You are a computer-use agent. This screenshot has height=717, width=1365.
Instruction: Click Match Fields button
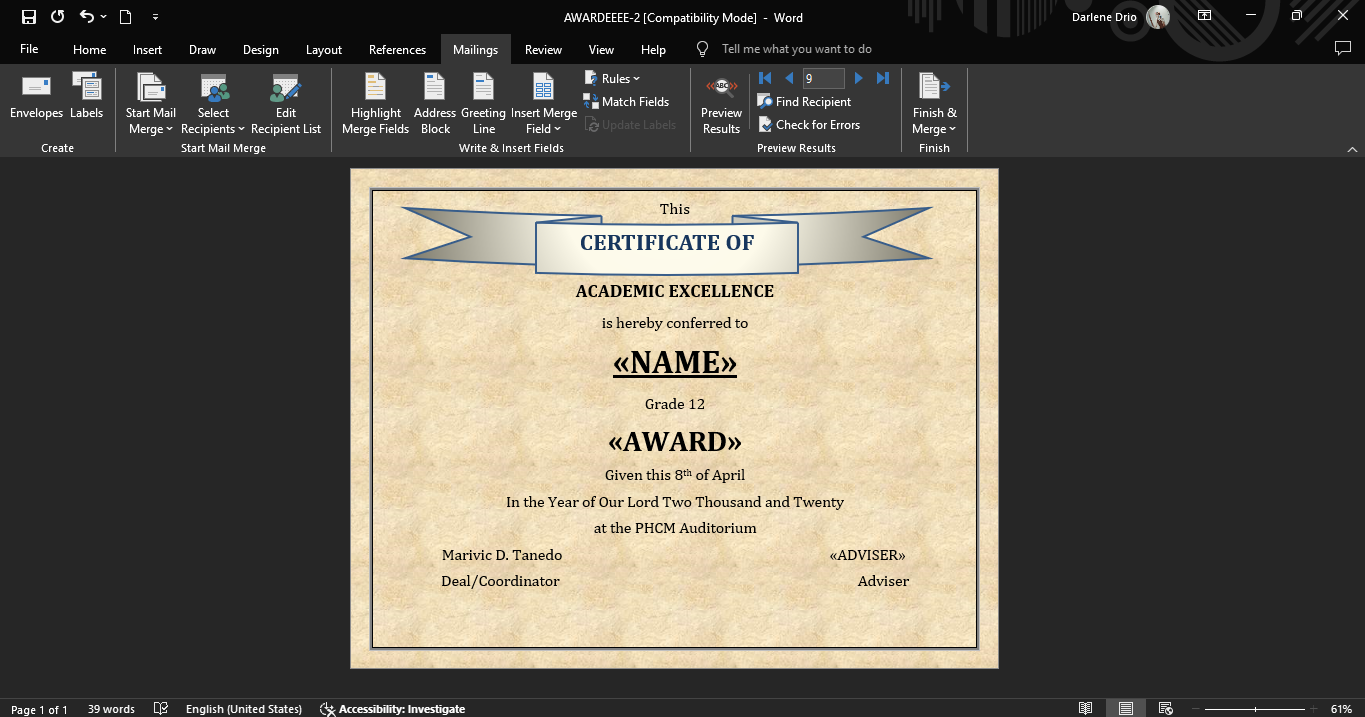click(x=626, y=102)
